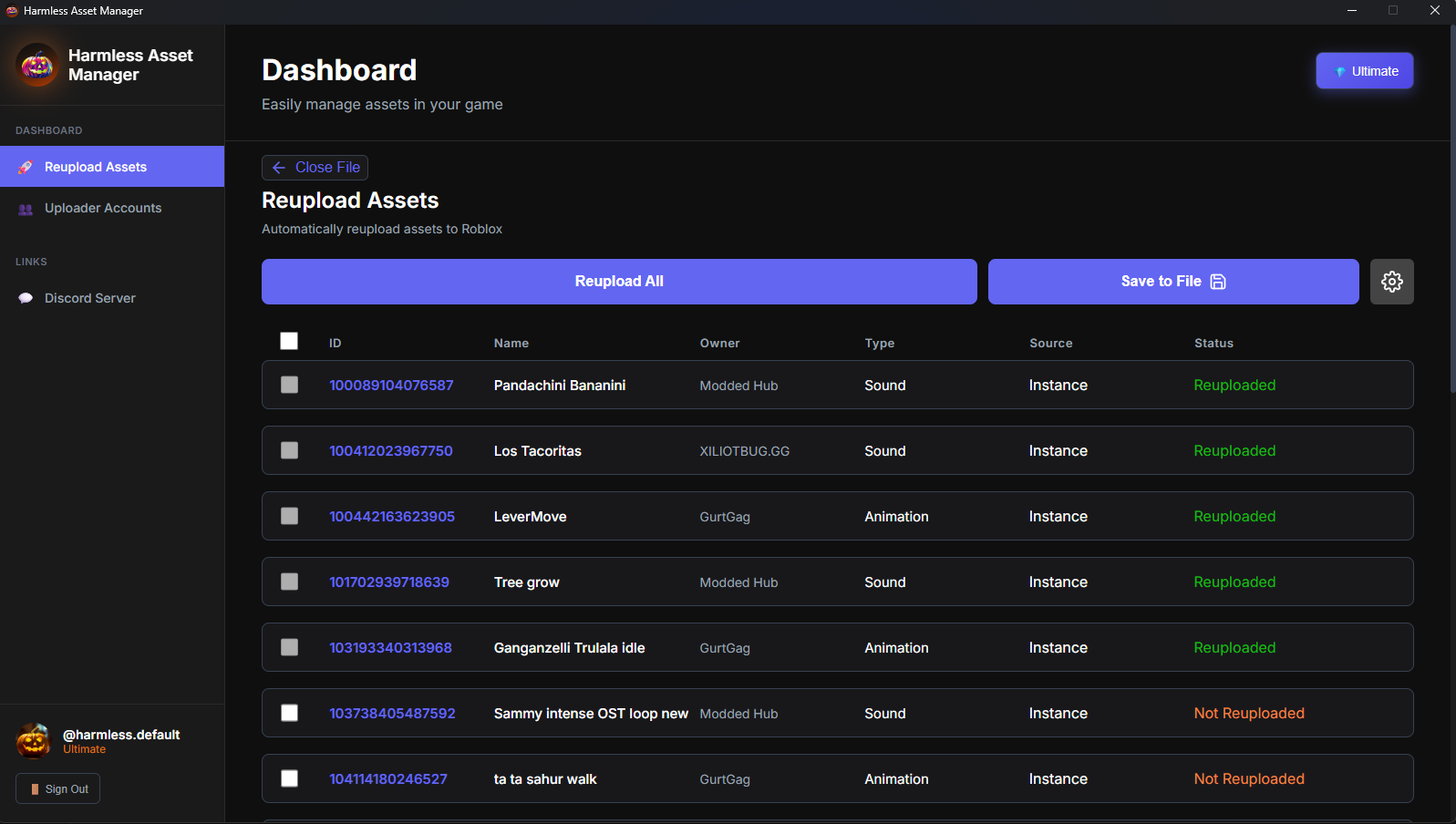Click the diamond icon on Ultimate button
Screen dimensions: 1456x824
click(1340, 71)
